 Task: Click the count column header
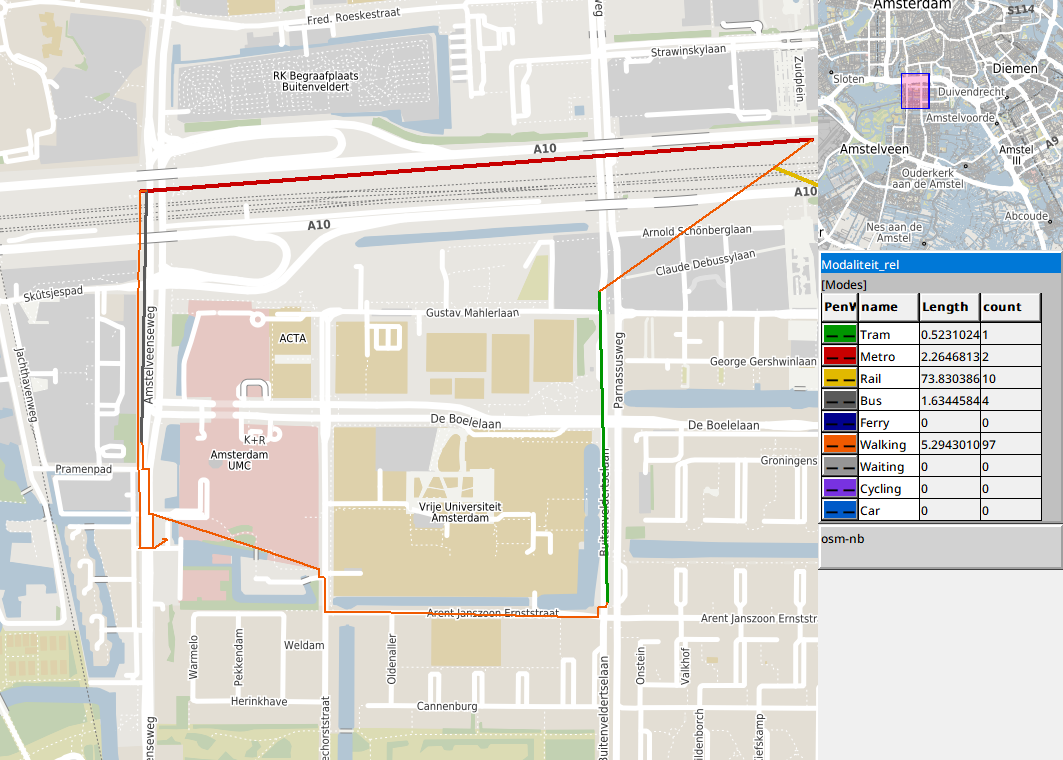tap(1010, 307)
